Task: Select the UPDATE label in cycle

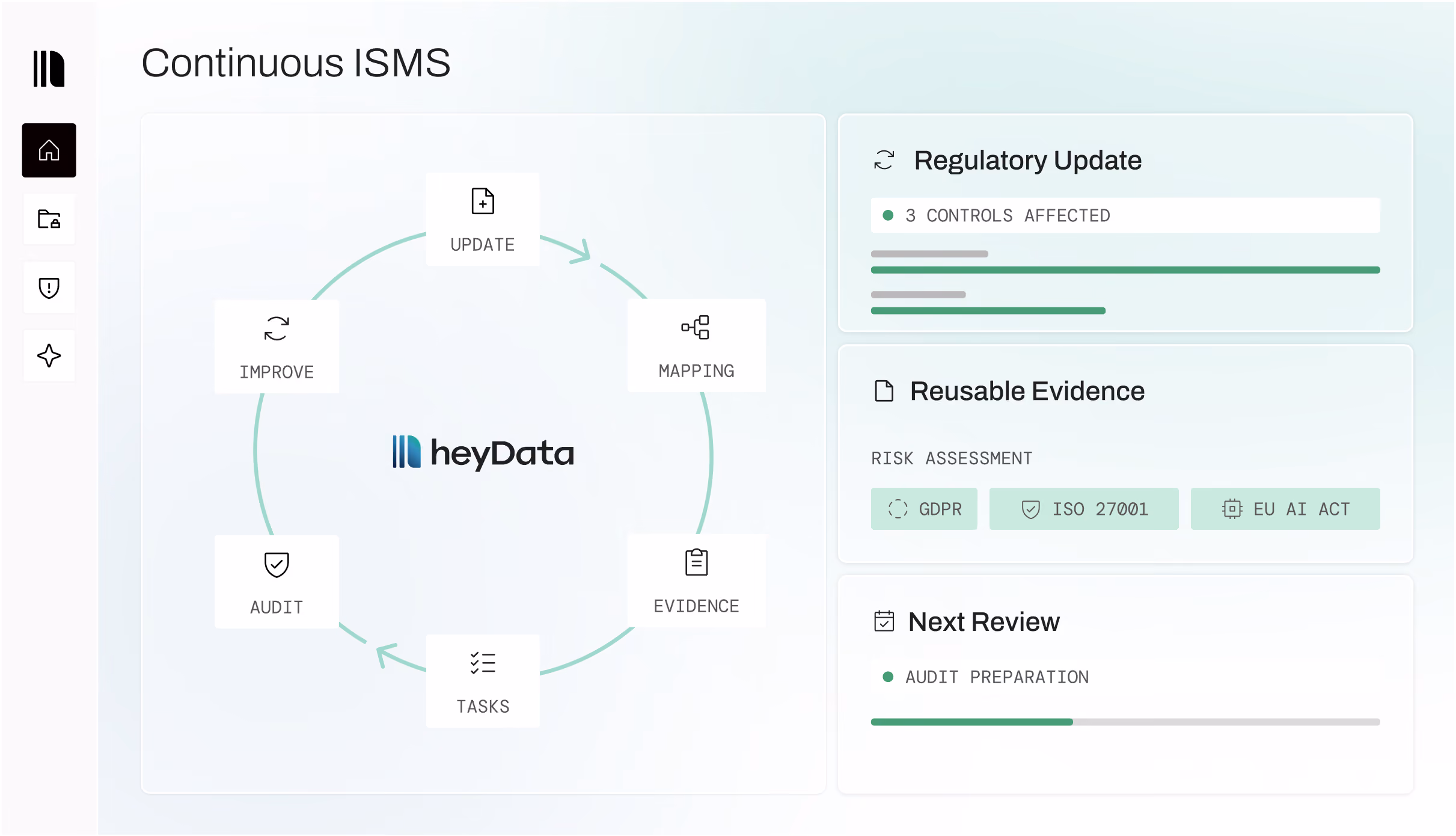Action: 483,245
